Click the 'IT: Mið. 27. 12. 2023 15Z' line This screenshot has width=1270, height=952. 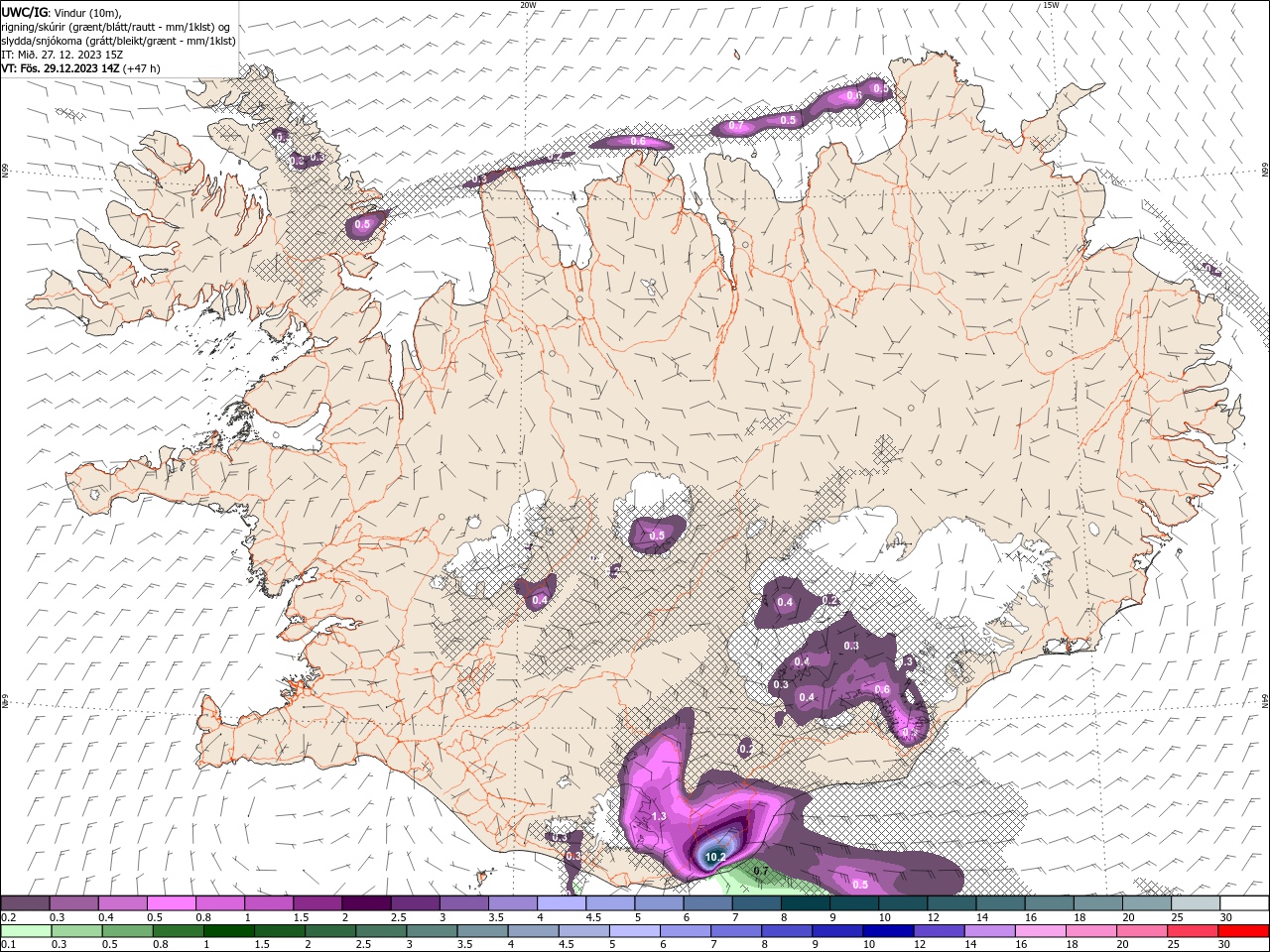pyautogui.click(x=63, y=55)
